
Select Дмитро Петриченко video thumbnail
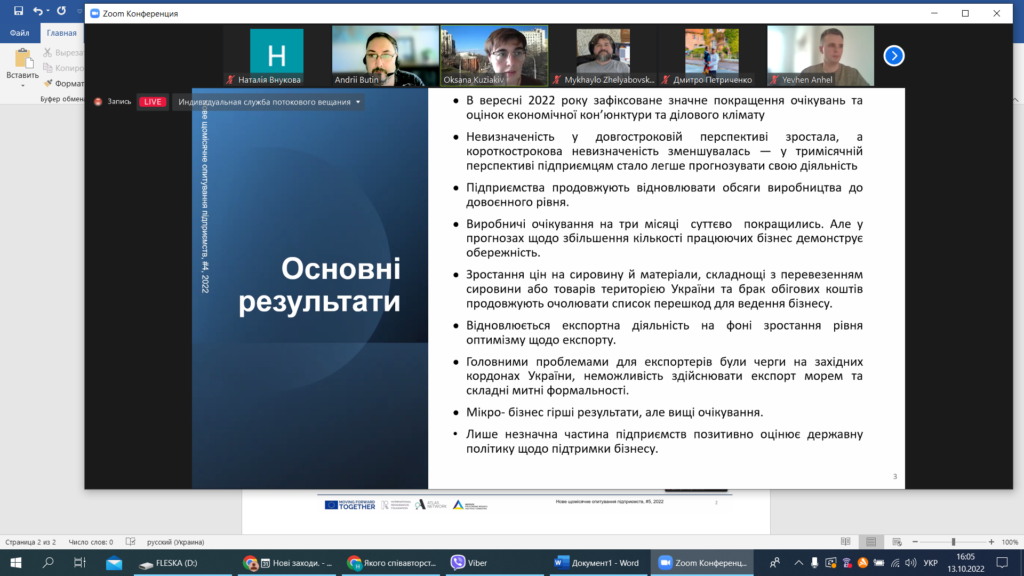(712, 56)
